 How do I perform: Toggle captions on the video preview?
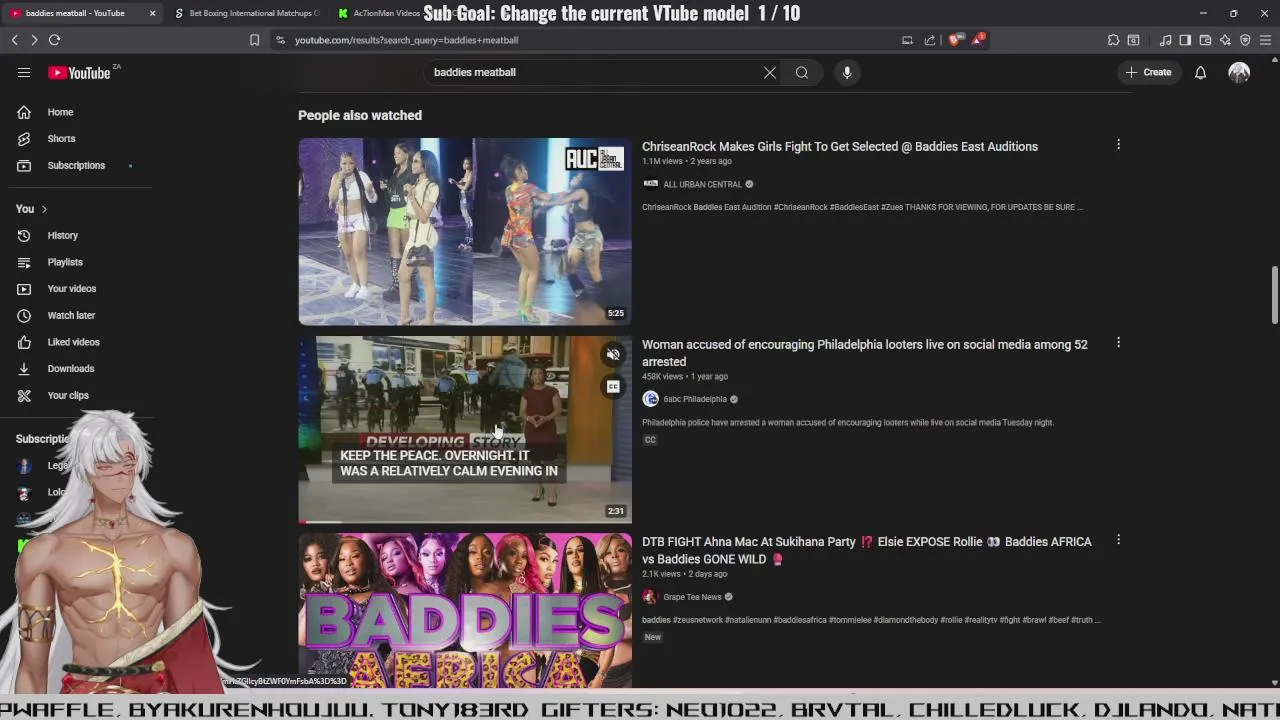point(613,387)
